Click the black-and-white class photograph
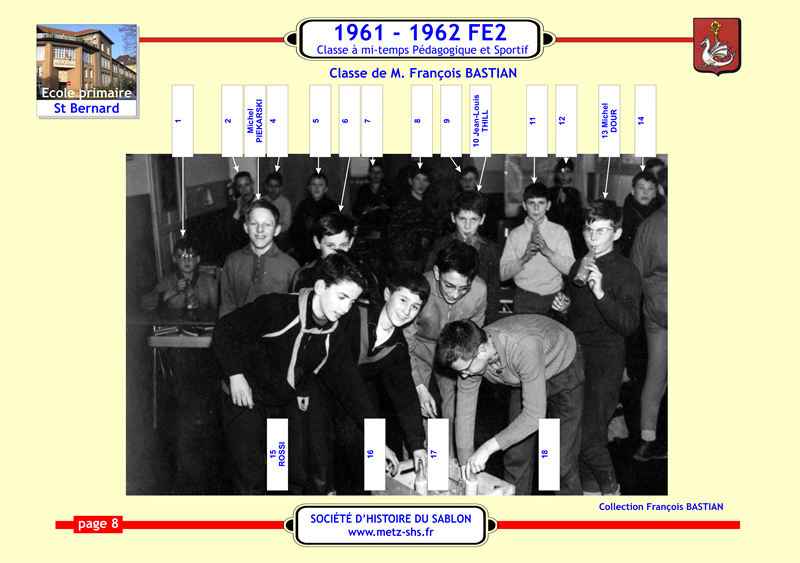Viewport: 800px width, 563px height. point(396,324)
